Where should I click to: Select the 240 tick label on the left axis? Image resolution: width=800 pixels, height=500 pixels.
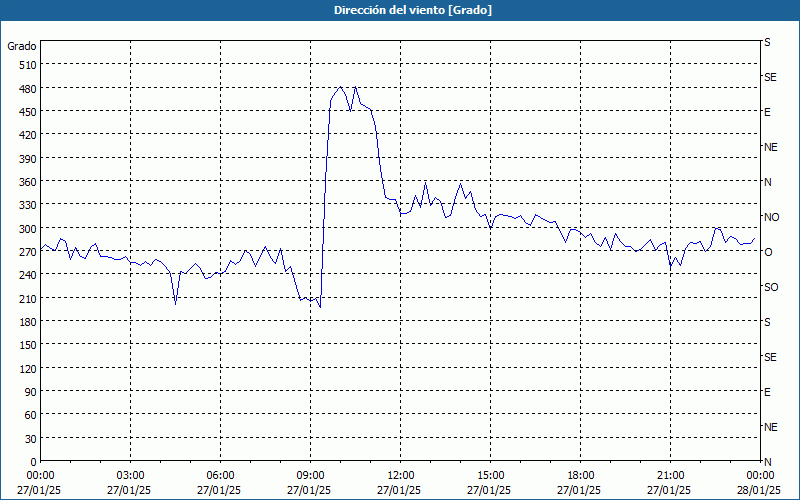(x=28, y=274)
